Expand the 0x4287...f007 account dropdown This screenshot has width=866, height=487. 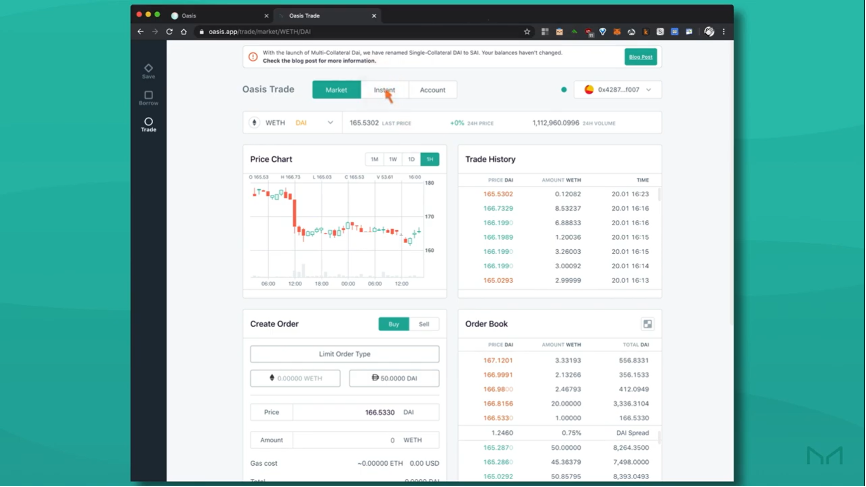pyautogui.click(x=617, y=89)
